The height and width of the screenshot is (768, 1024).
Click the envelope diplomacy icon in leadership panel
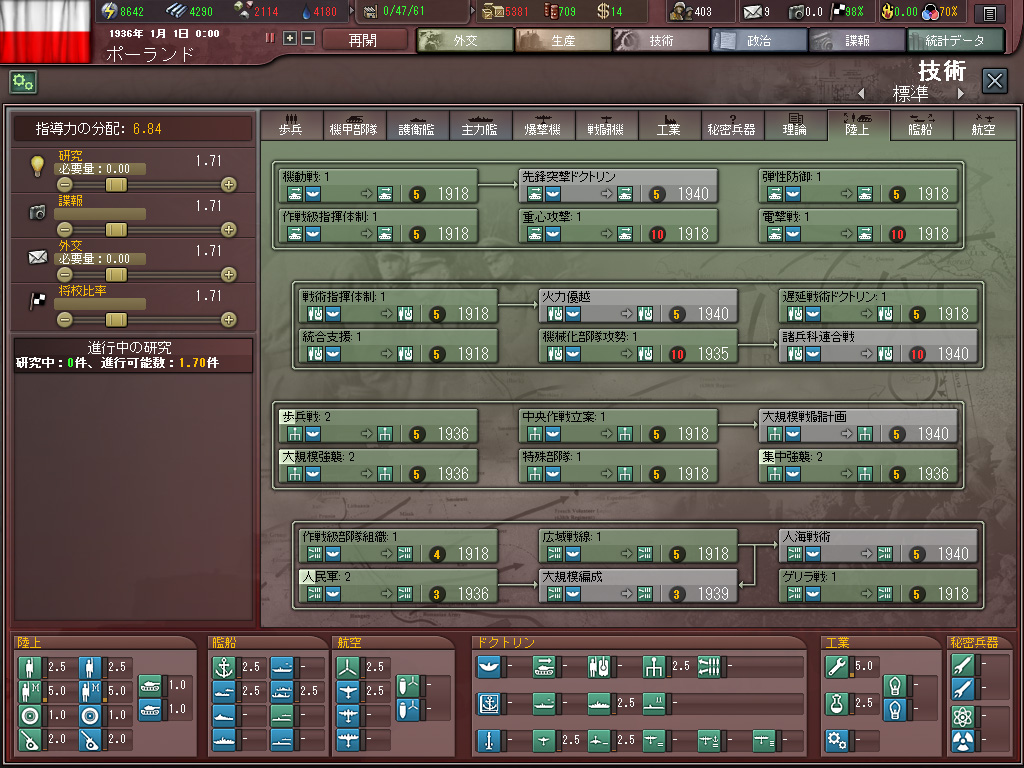coord(38,257)
